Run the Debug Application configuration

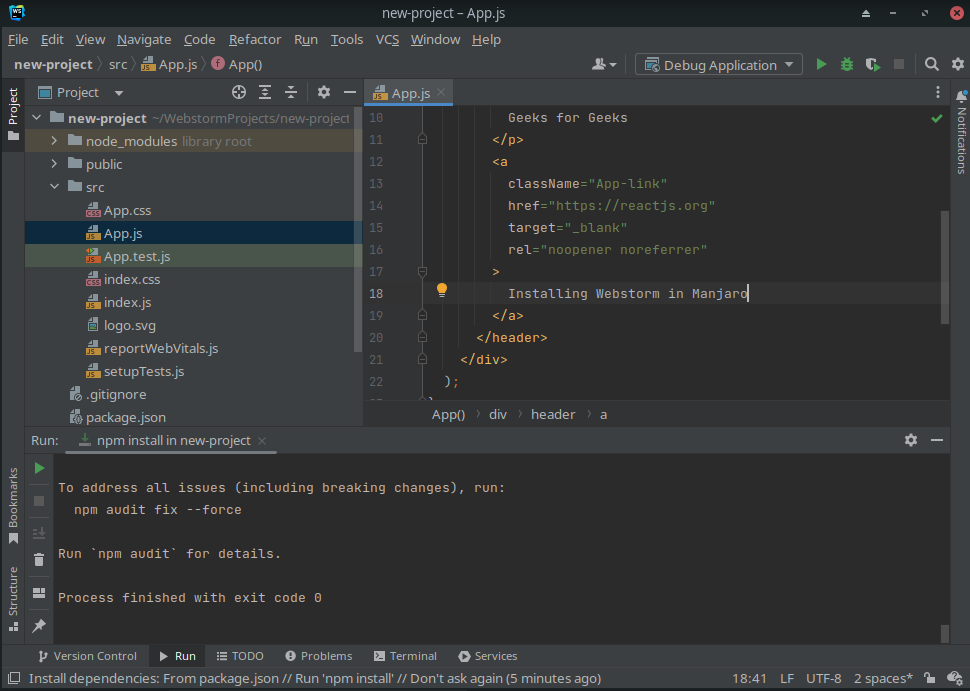(x=821, y=65)
